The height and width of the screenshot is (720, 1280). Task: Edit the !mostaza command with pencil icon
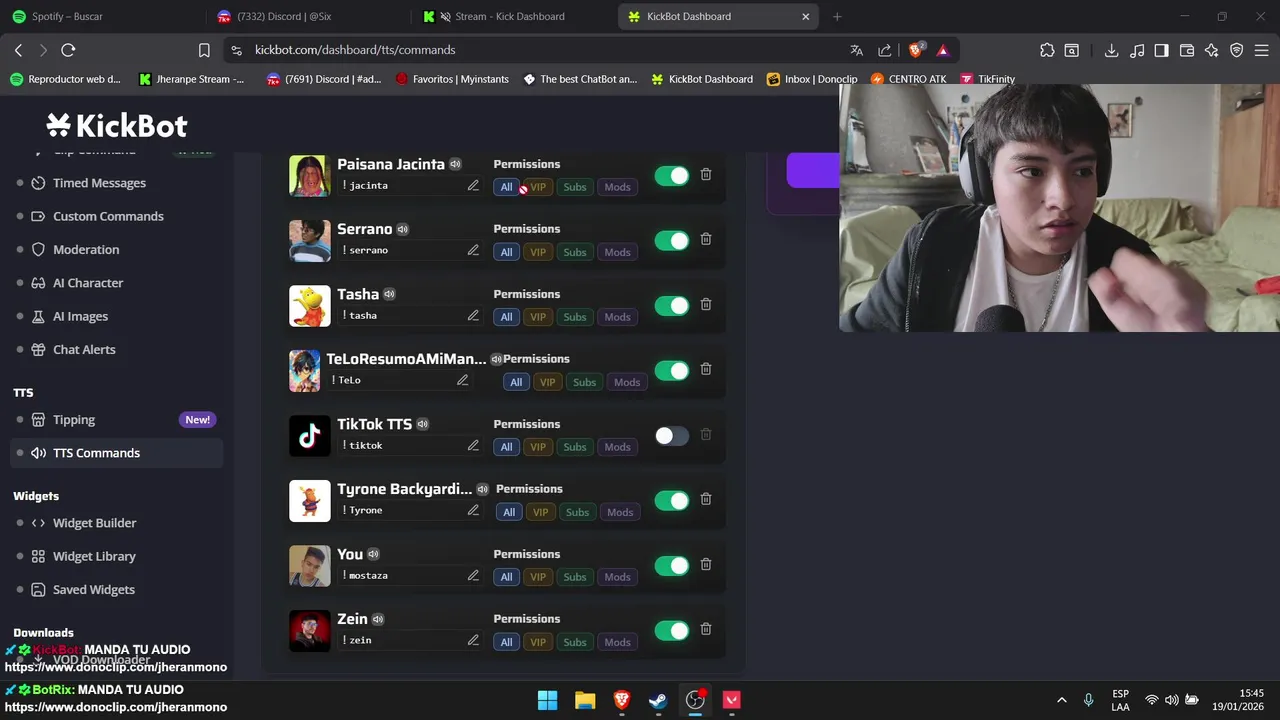(473, 575)
